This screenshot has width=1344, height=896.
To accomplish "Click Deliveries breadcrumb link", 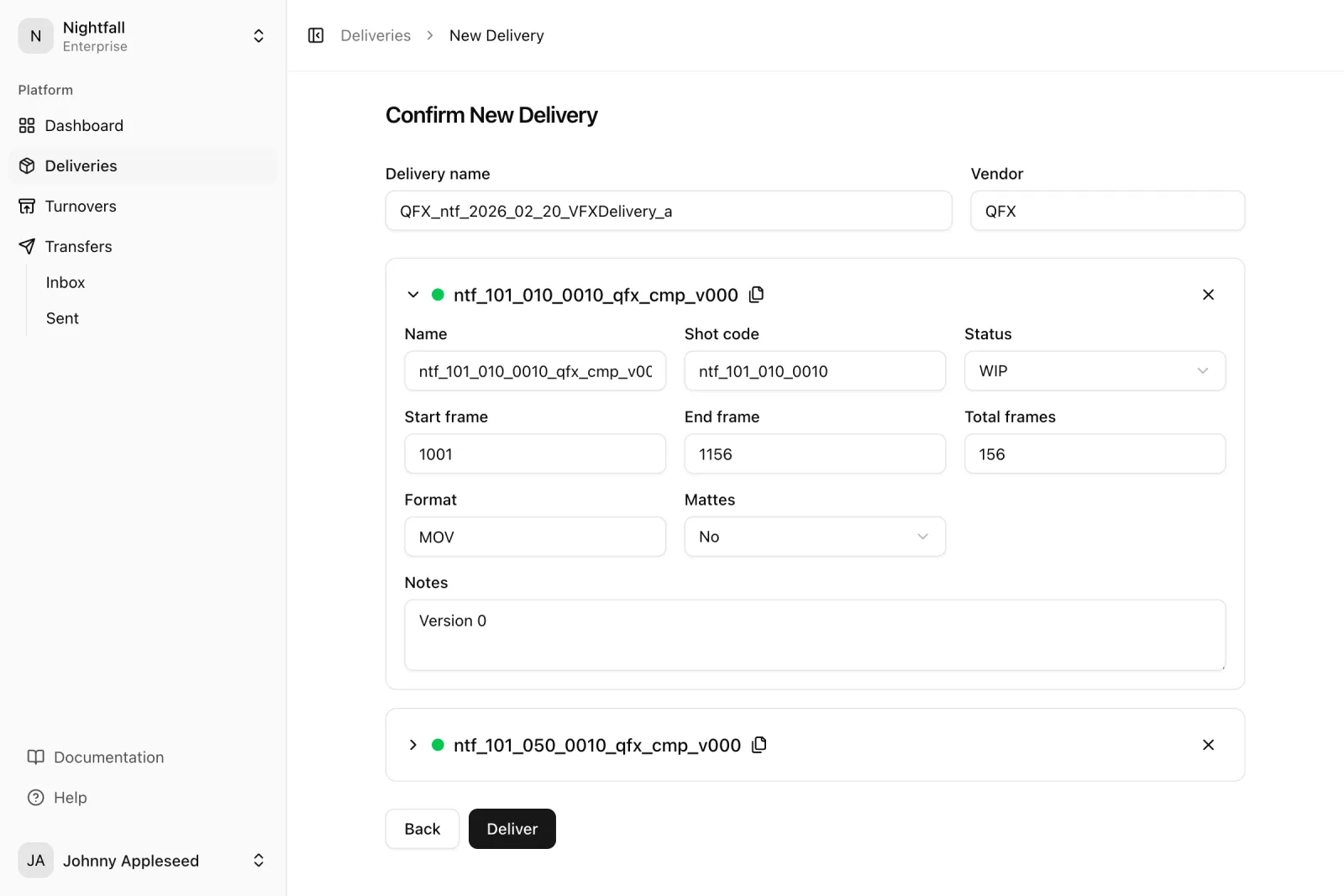I will pyautogui.click(x=375, y=35).
